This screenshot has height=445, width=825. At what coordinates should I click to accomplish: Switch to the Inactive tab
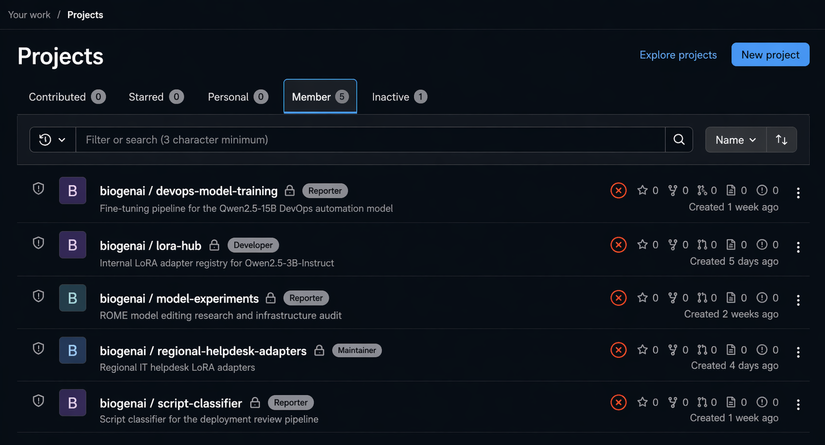point(399,97)
